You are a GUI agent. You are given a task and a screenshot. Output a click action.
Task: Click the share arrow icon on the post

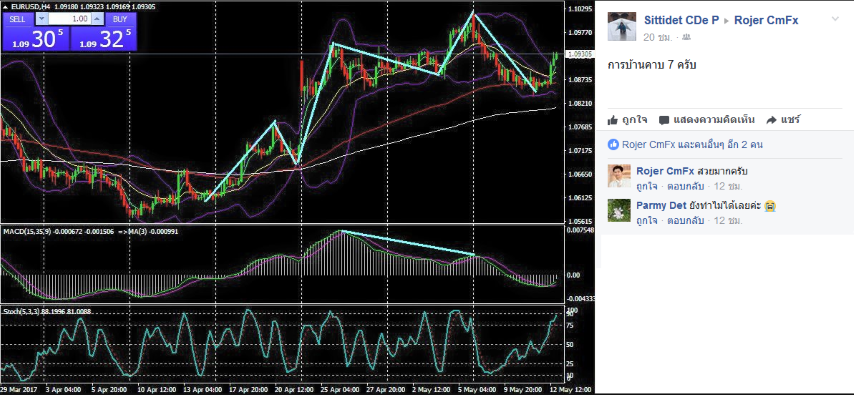click(771, 120)
